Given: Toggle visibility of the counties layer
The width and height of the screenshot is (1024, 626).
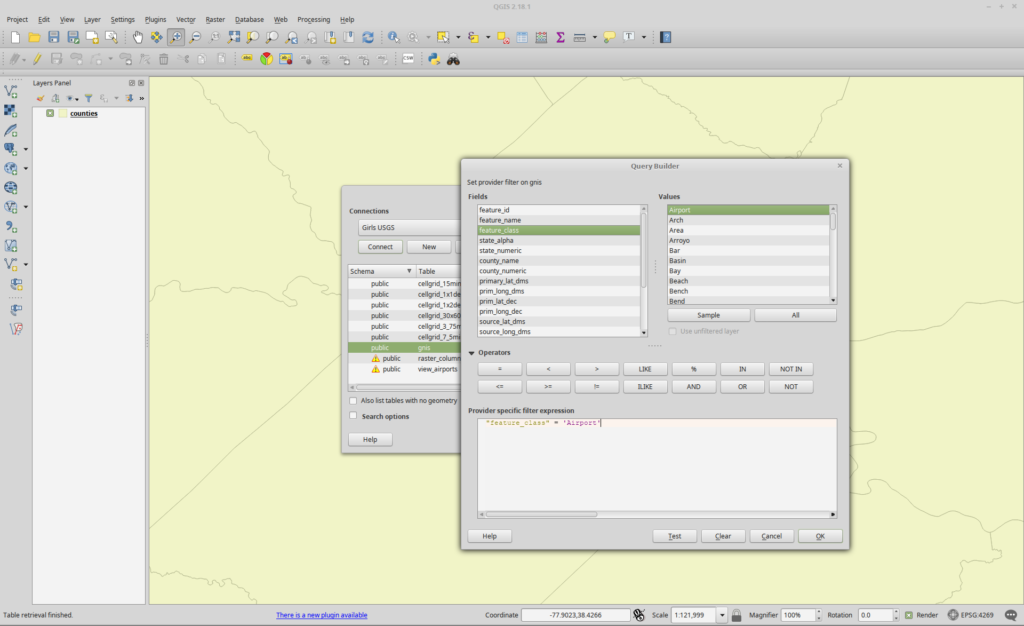Looking at the screenshot, I should [51, 113].
